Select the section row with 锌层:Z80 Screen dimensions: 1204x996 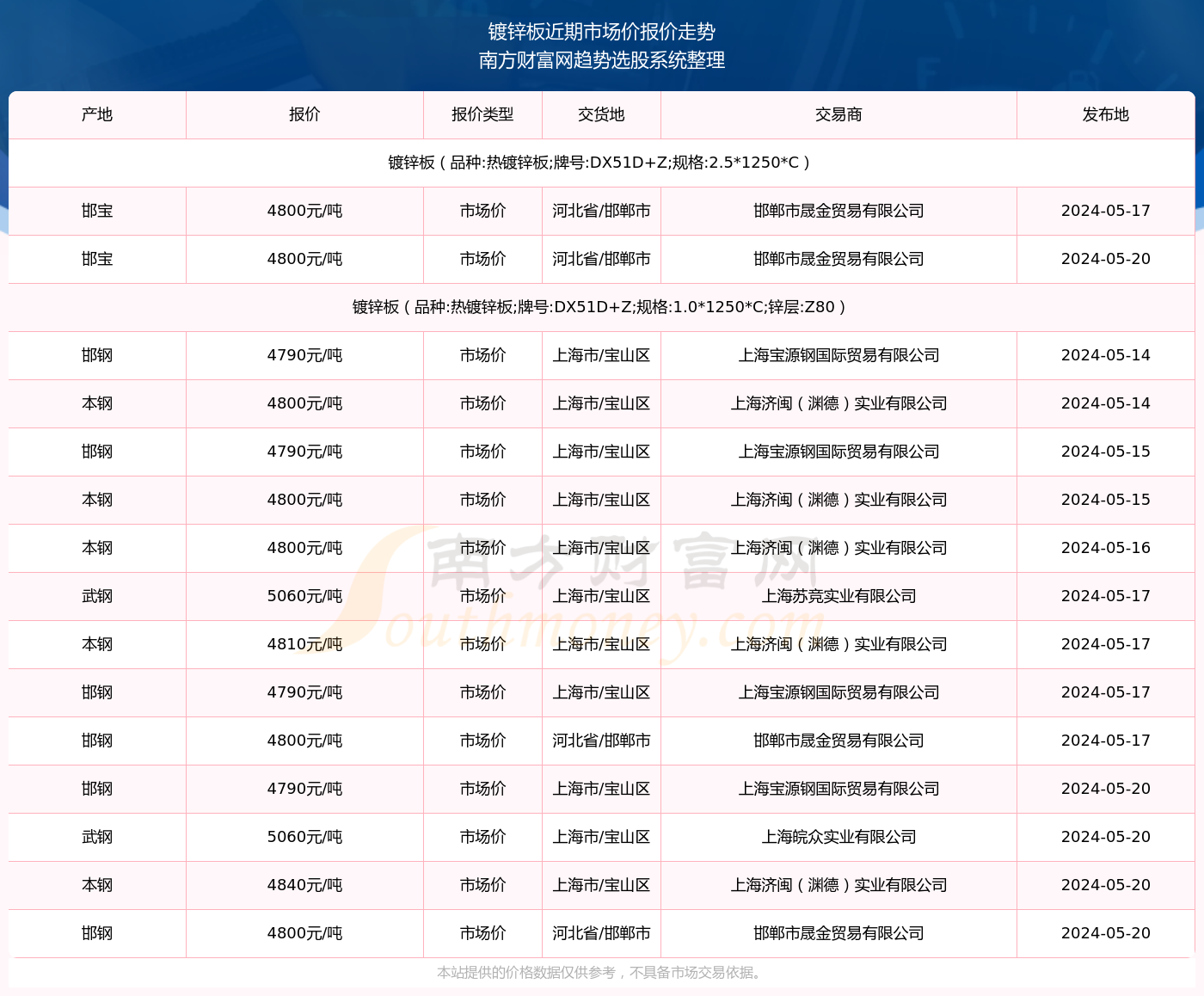(601, 307)
